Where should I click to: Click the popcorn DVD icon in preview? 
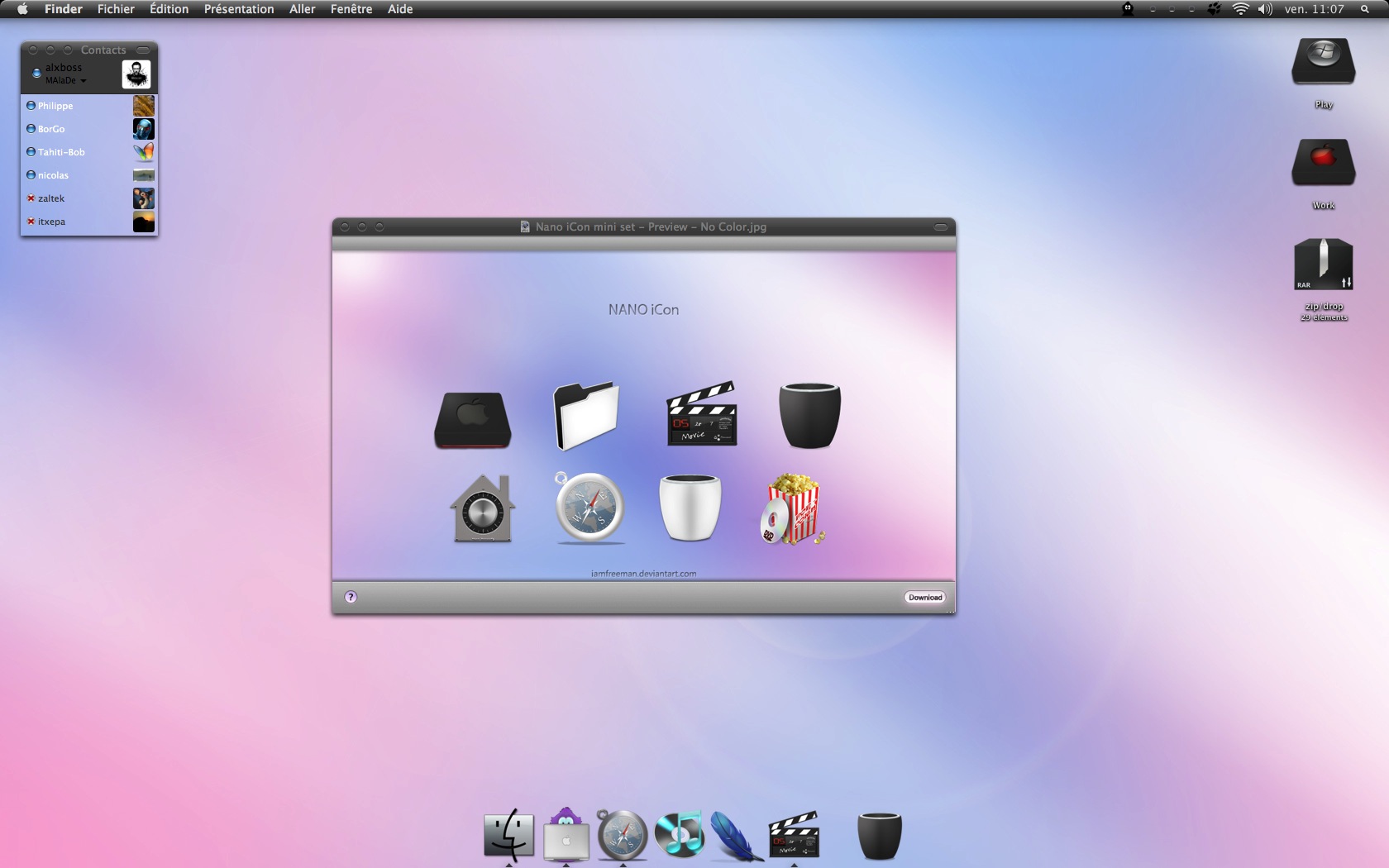(x=792, y=509)
